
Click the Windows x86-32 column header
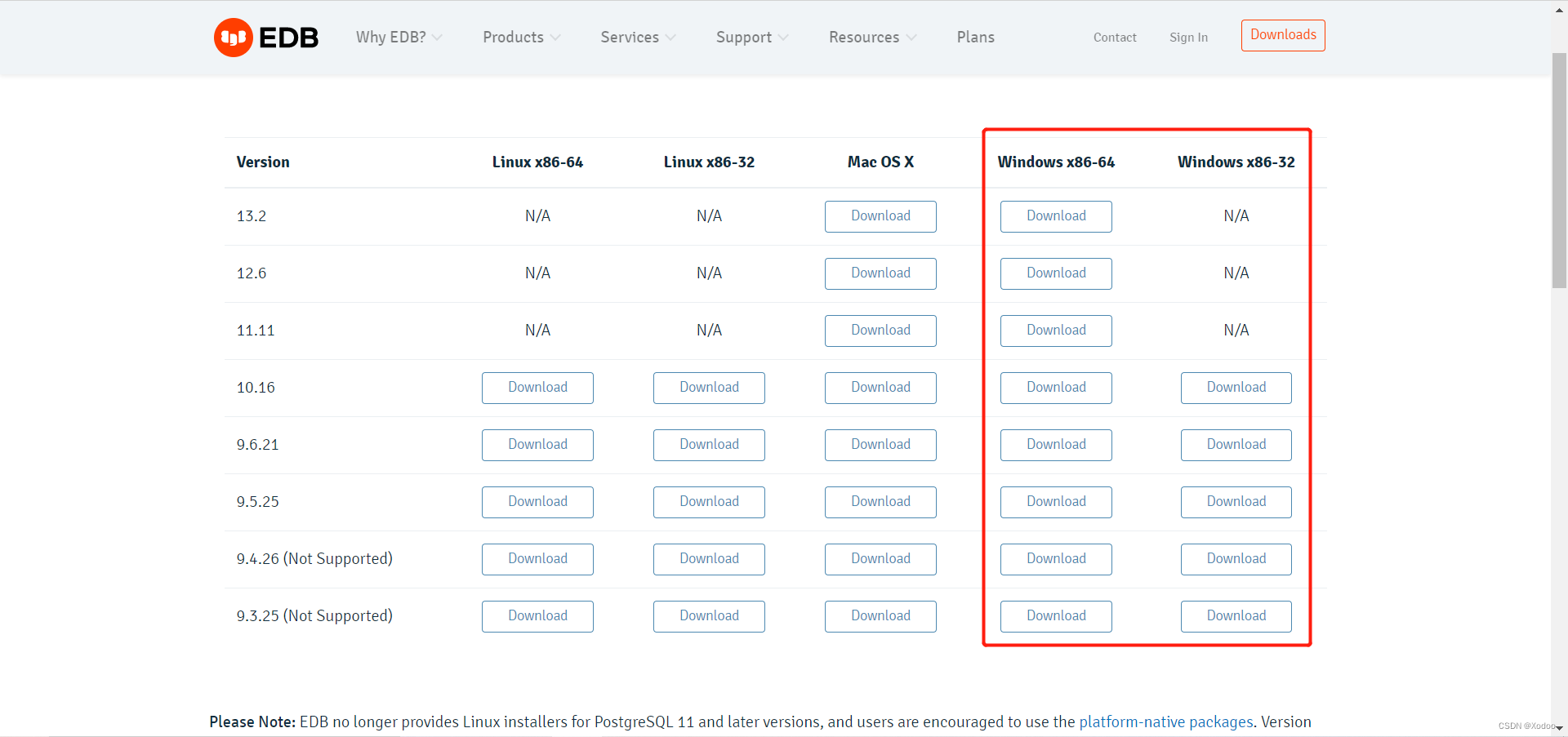1236,162
